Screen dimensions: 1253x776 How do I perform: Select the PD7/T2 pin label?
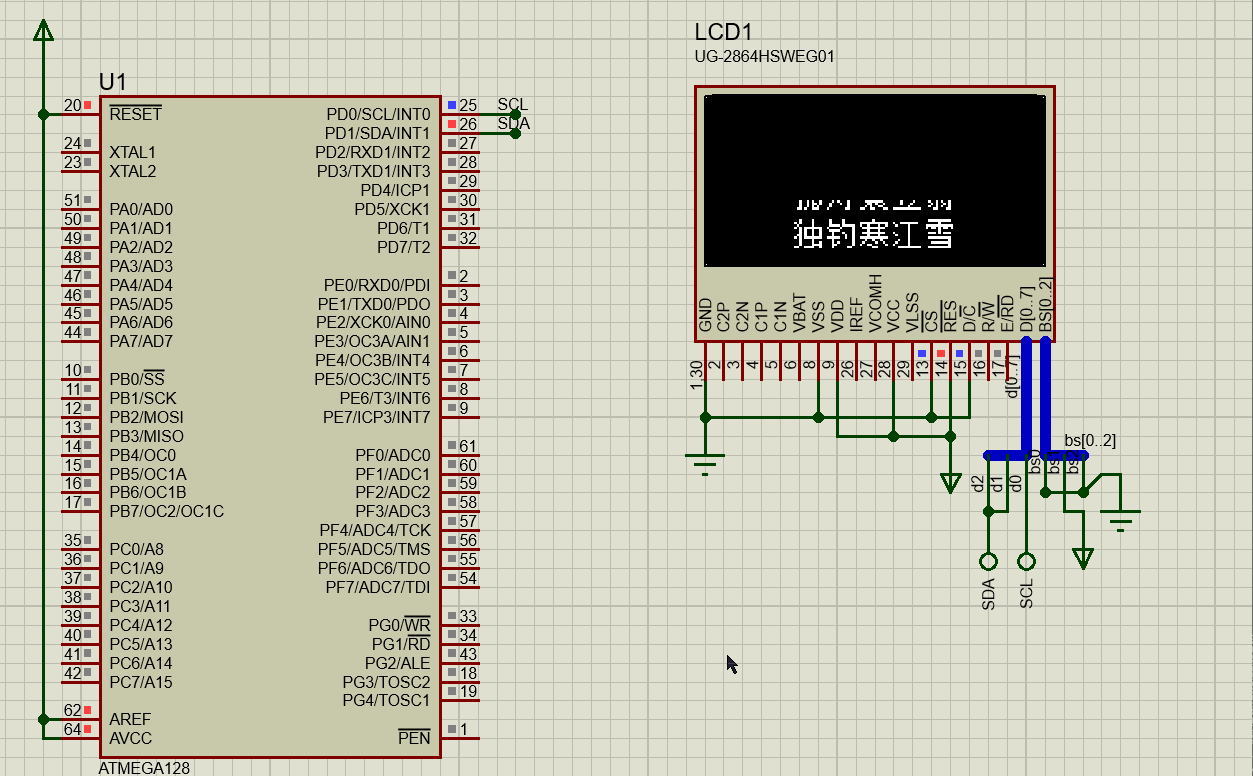[404, 247]
